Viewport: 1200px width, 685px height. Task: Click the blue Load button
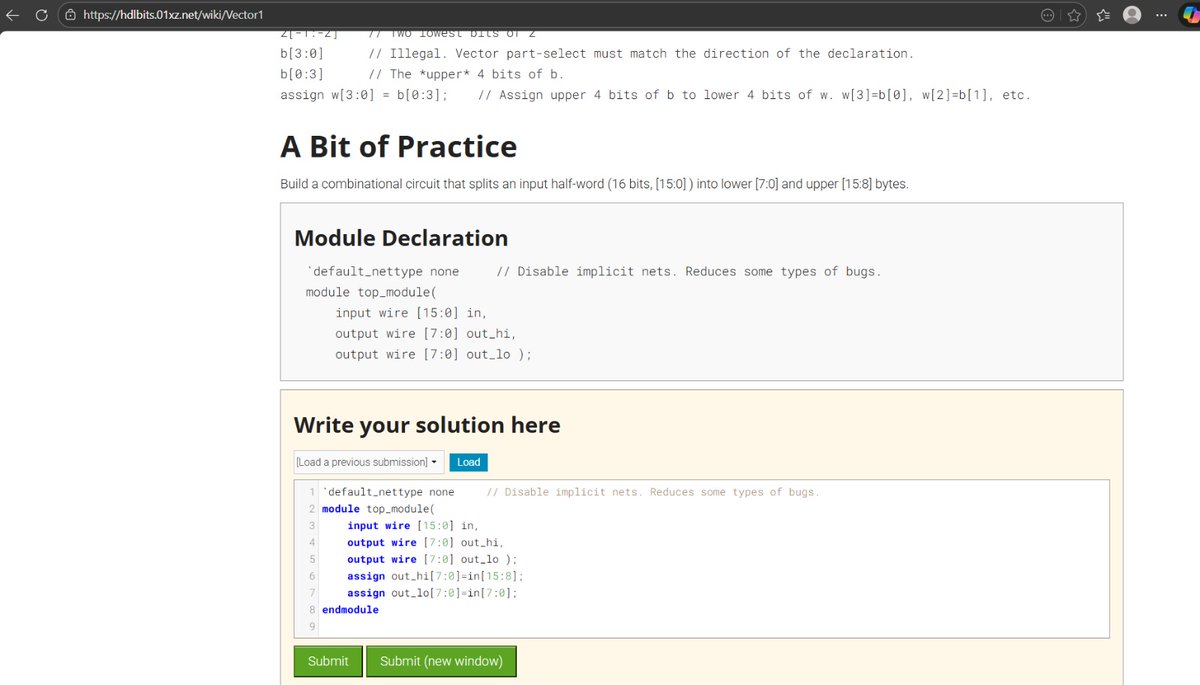[469, 462]
